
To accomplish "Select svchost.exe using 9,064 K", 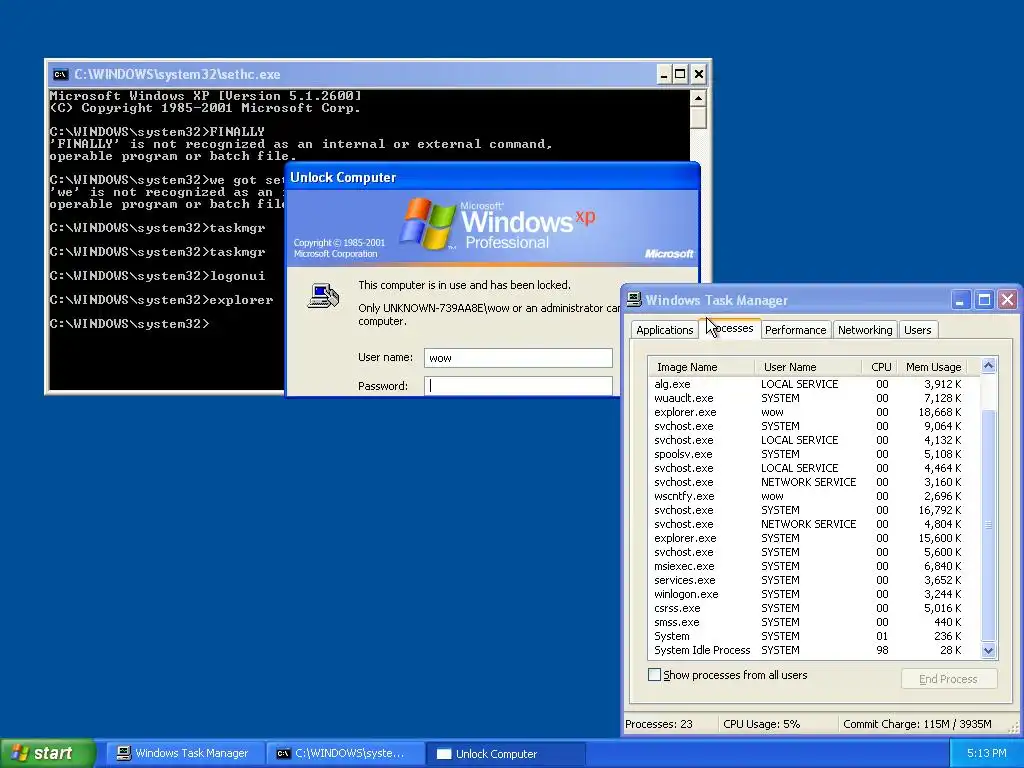I will tap(813, 426).
